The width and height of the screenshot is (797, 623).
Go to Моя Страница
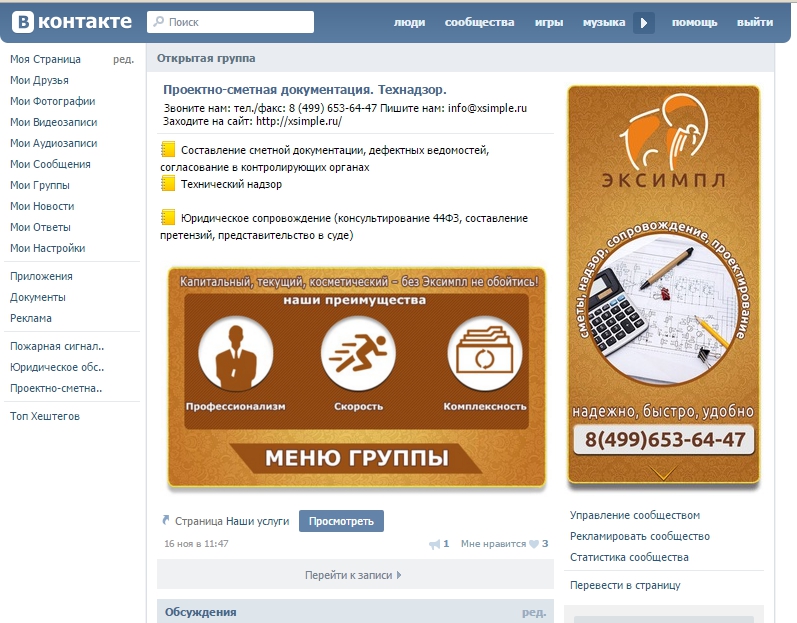tap(45, 59)
